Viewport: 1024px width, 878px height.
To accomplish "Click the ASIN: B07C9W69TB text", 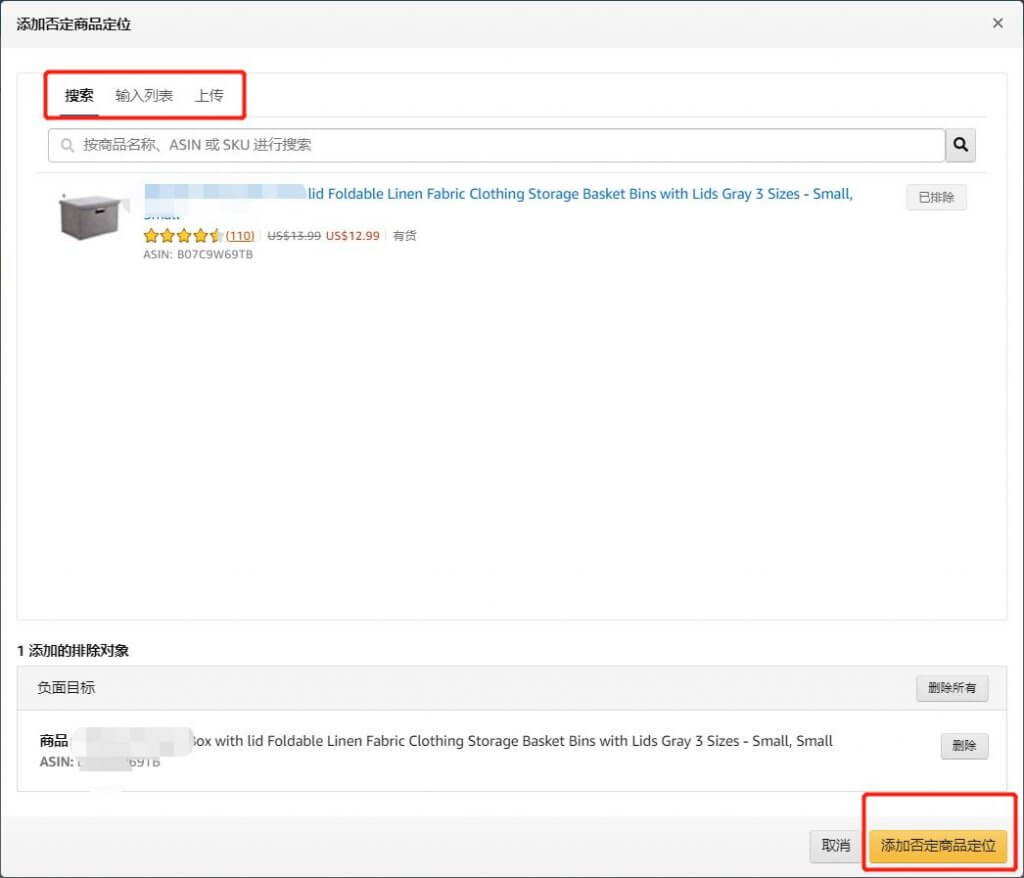I will coord(198,255).
